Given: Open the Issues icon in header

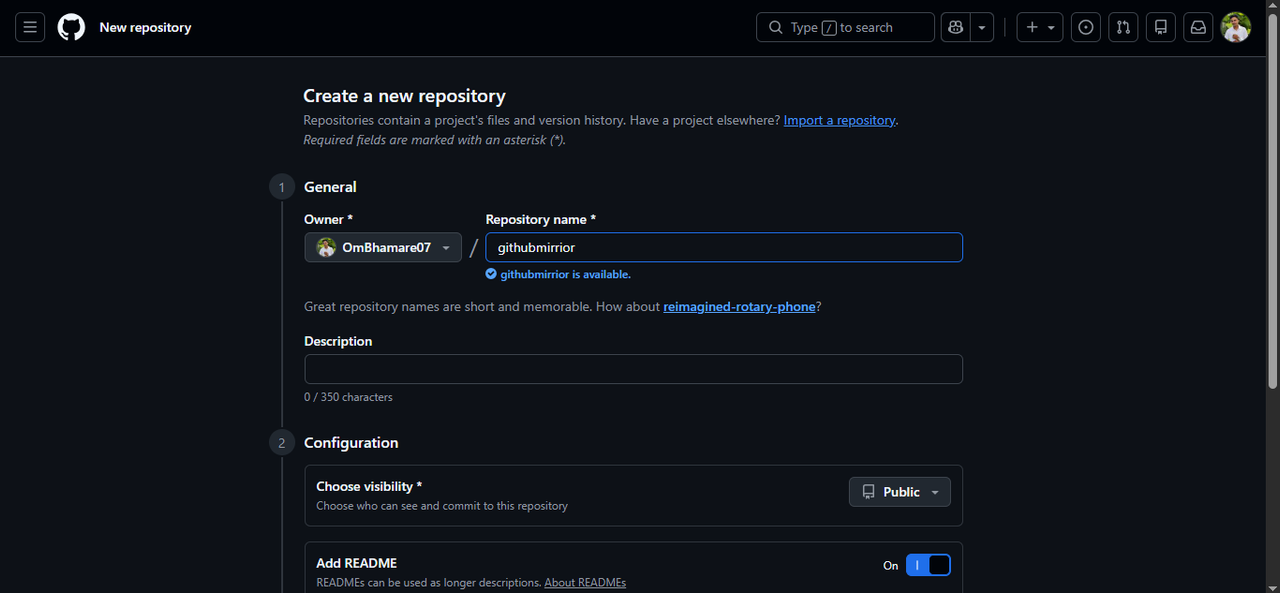Looking at the screenshot, I should 1086,27.
